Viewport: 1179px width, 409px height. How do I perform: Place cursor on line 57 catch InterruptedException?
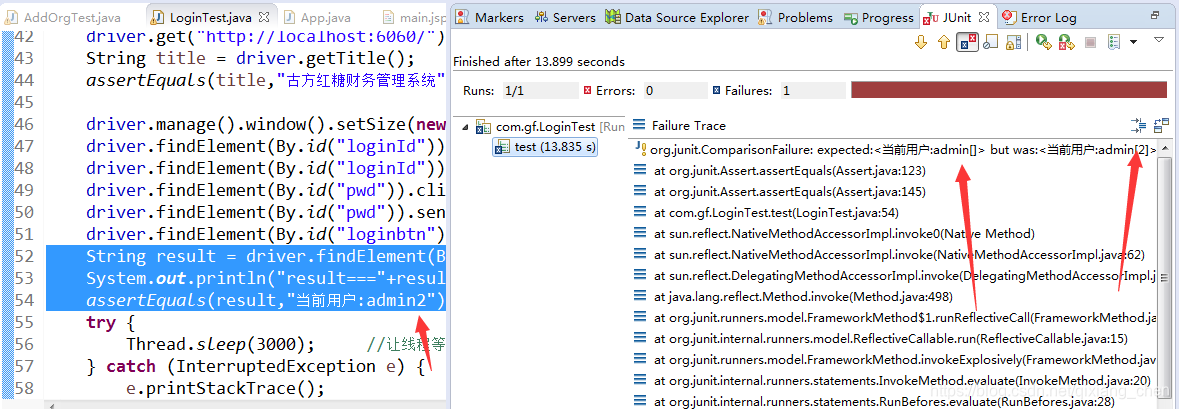click(256, 366)
